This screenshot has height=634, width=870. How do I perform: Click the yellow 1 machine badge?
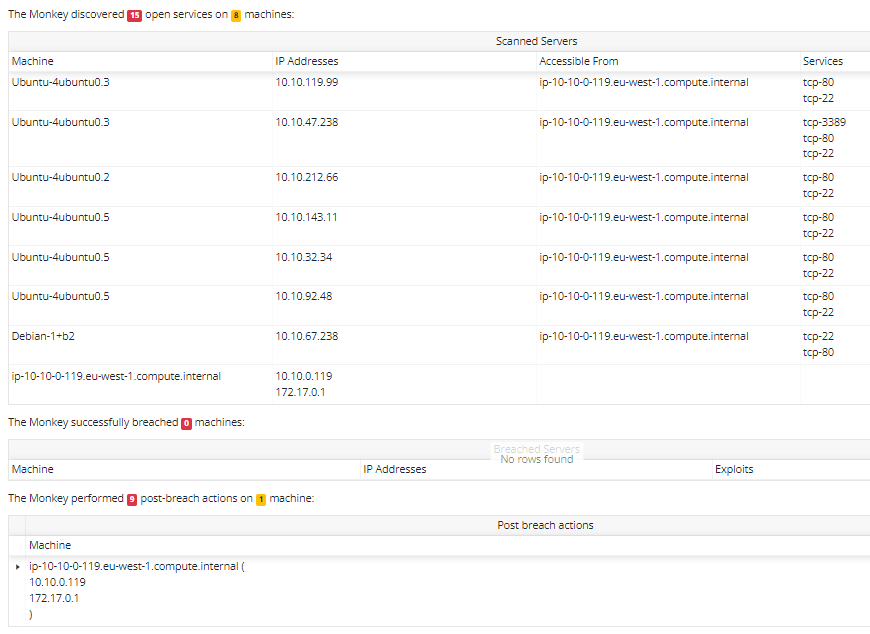[261, 499]
